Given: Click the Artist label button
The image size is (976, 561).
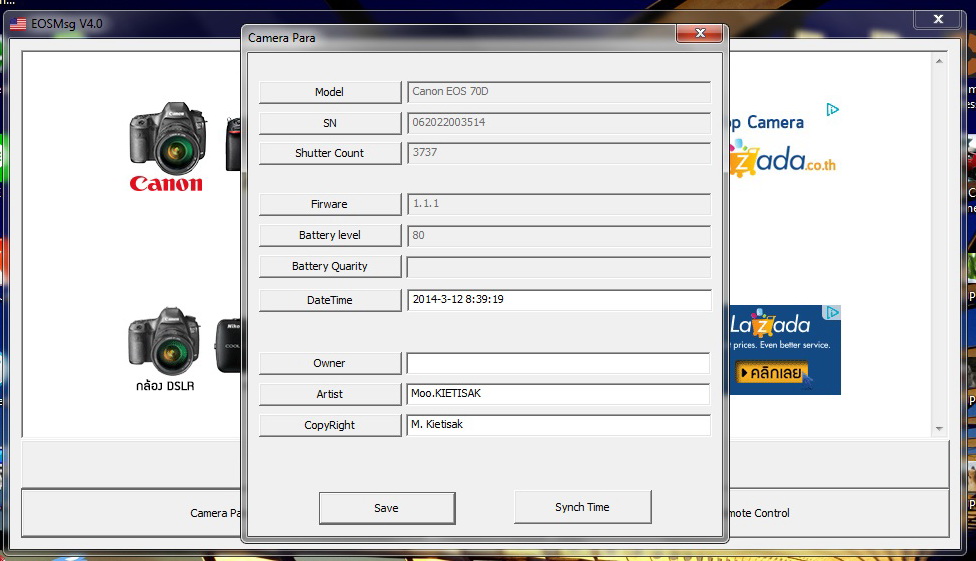Looking at the screenshot, I should coord(329,394).
